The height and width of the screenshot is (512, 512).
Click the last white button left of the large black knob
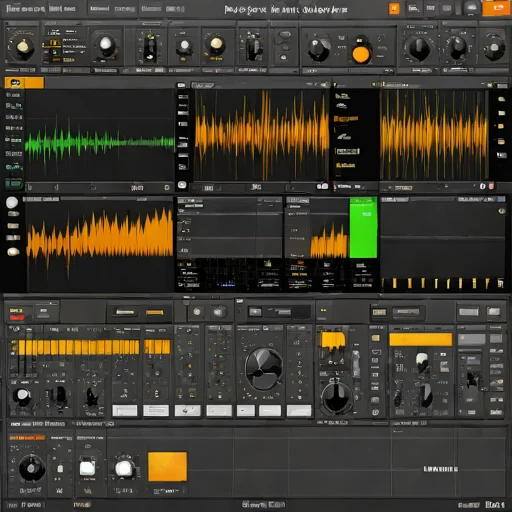pos(299,411)
